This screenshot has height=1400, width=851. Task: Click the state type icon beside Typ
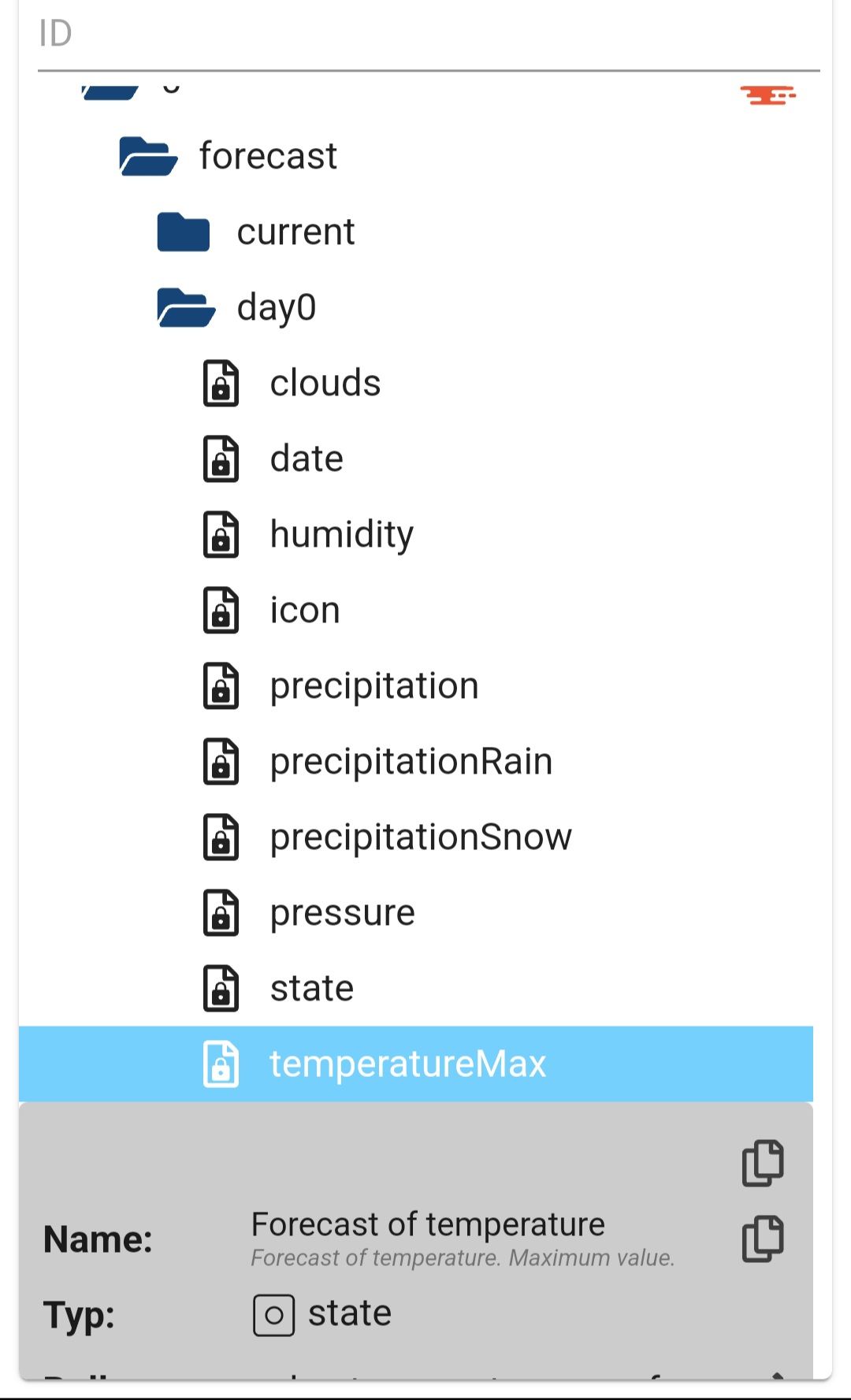273,1315
